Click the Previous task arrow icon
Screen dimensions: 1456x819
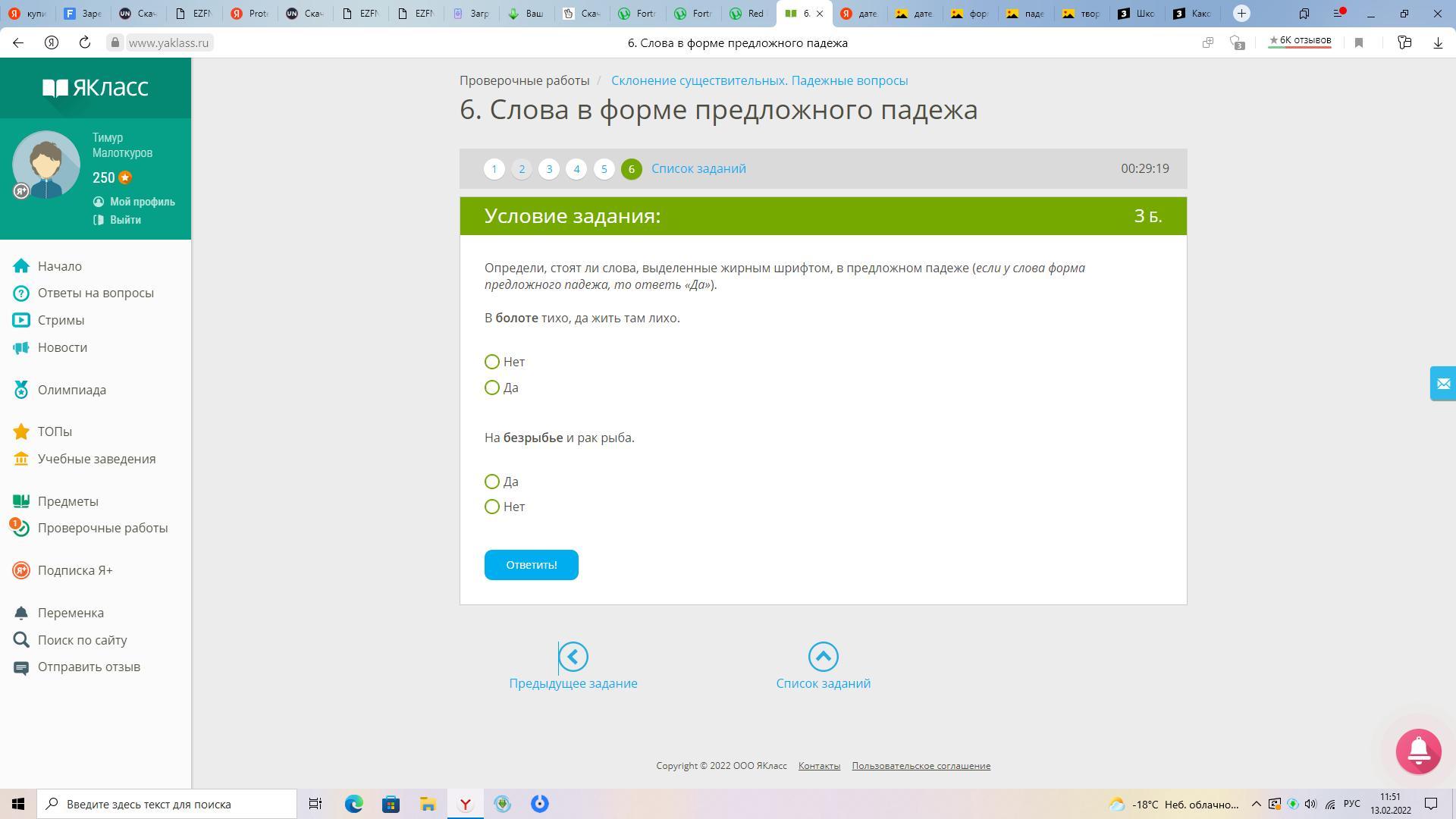pos(573,657)
